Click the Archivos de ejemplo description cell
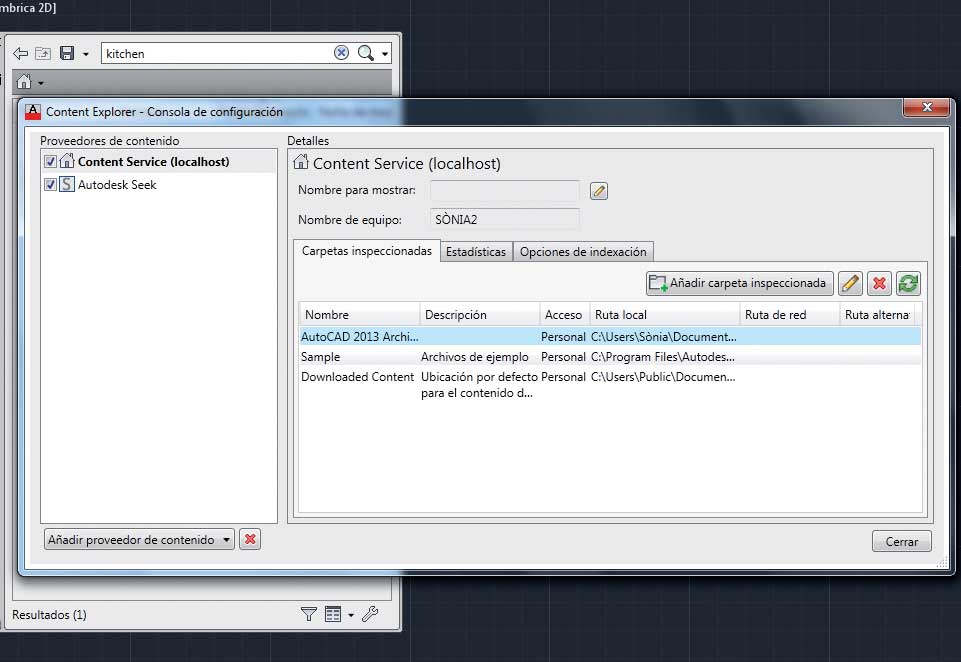The image size is (961, 662). pos(474,357)
